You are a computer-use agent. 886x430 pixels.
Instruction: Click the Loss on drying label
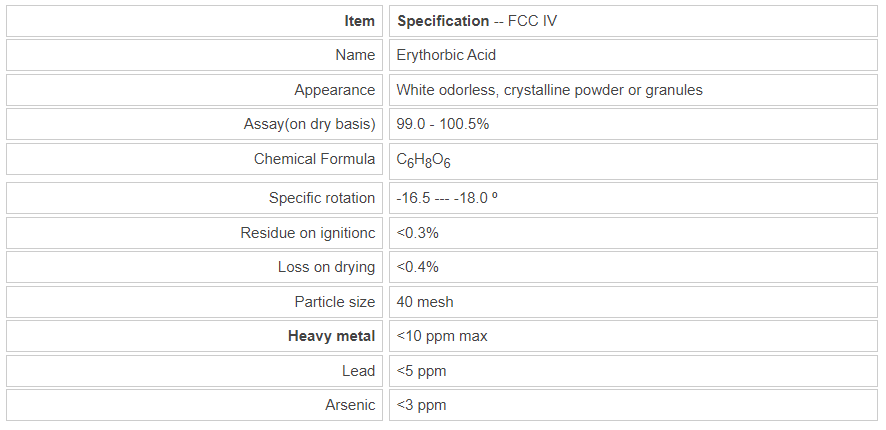326,267
